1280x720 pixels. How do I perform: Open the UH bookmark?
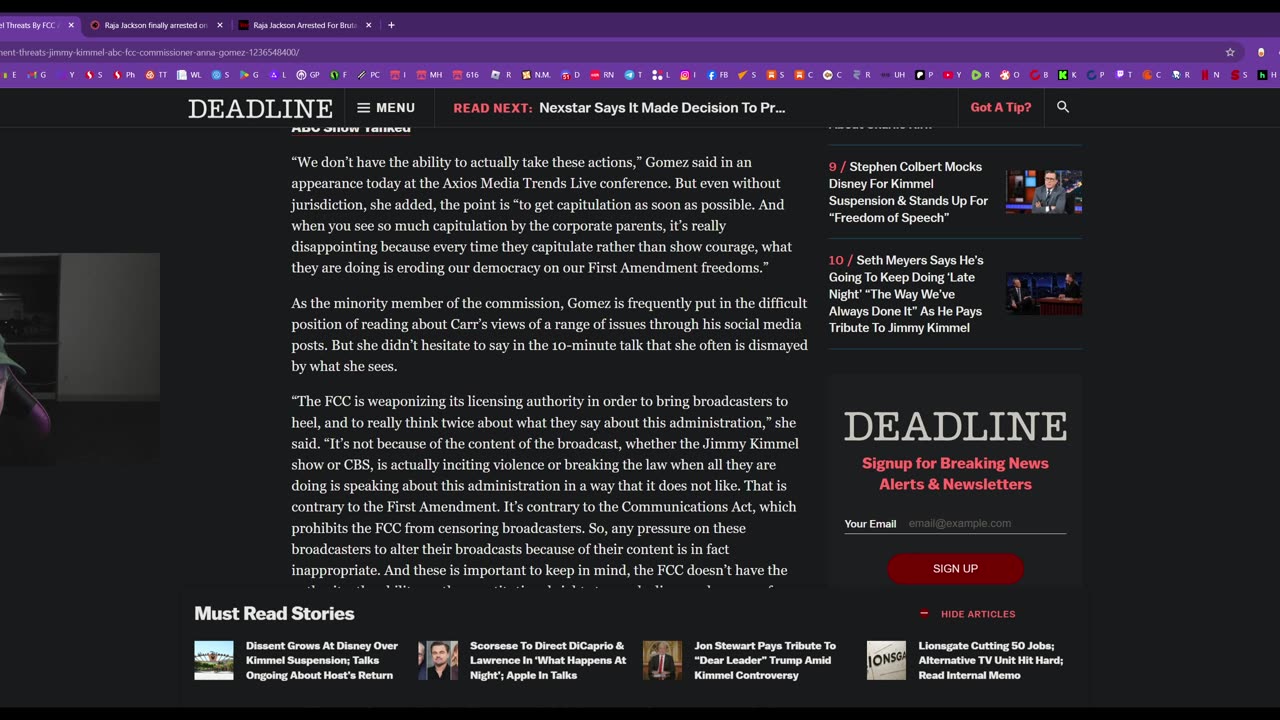(894, 75)
